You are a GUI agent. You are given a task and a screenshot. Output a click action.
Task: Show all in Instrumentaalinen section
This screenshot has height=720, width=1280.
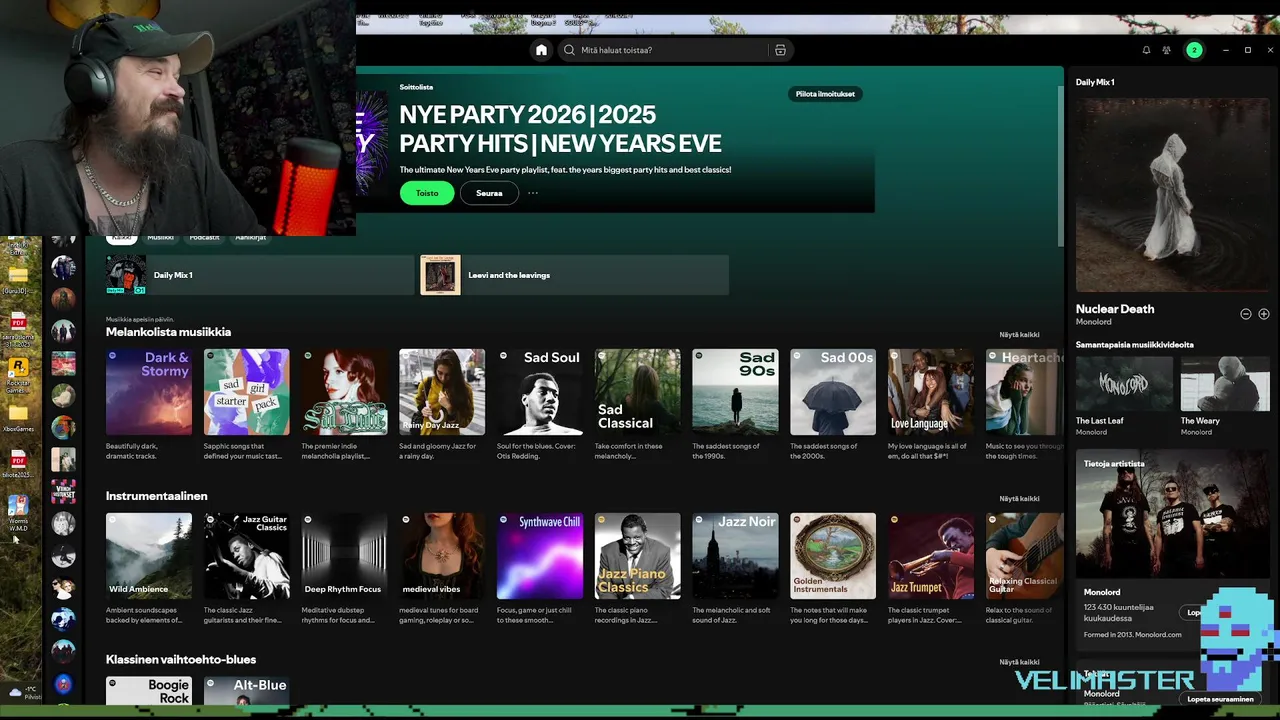click(1019, 499)
